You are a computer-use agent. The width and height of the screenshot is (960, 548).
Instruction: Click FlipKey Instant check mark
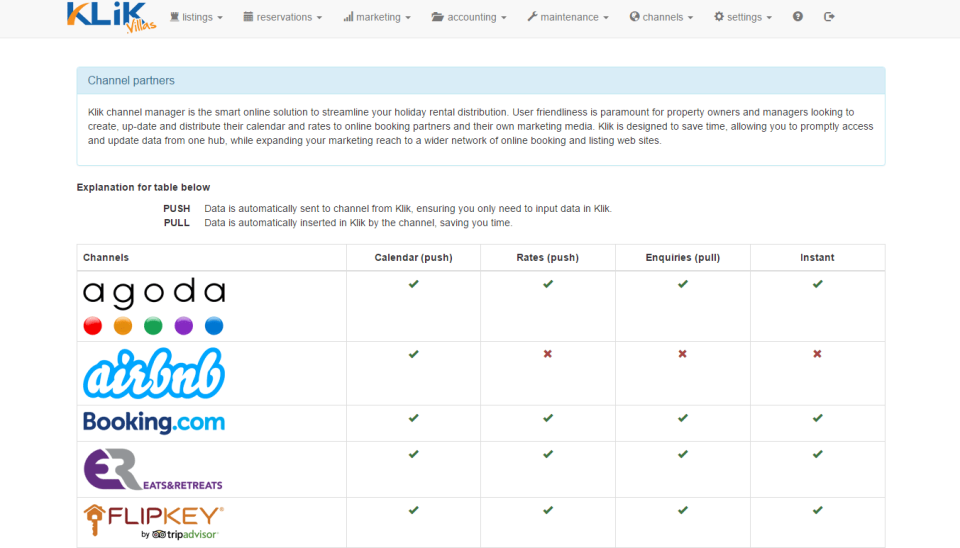(x=817, y=509)
